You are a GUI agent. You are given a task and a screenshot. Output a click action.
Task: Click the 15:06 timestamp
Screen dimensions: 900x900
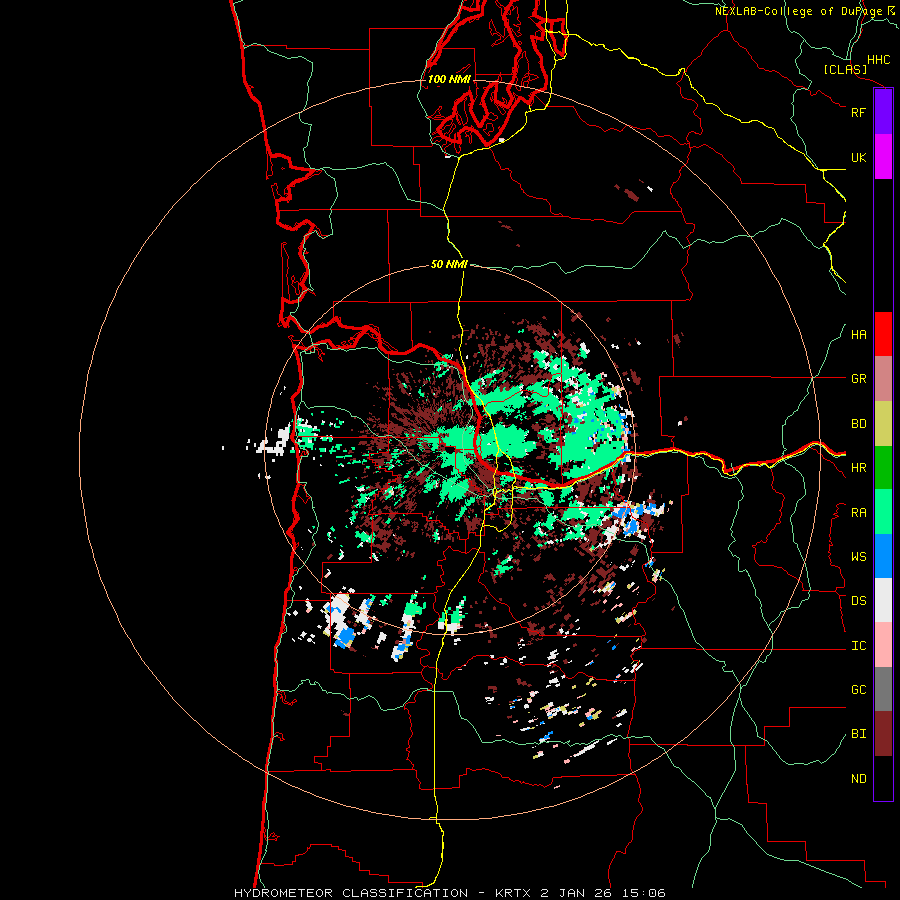click(x=644, y=893)
